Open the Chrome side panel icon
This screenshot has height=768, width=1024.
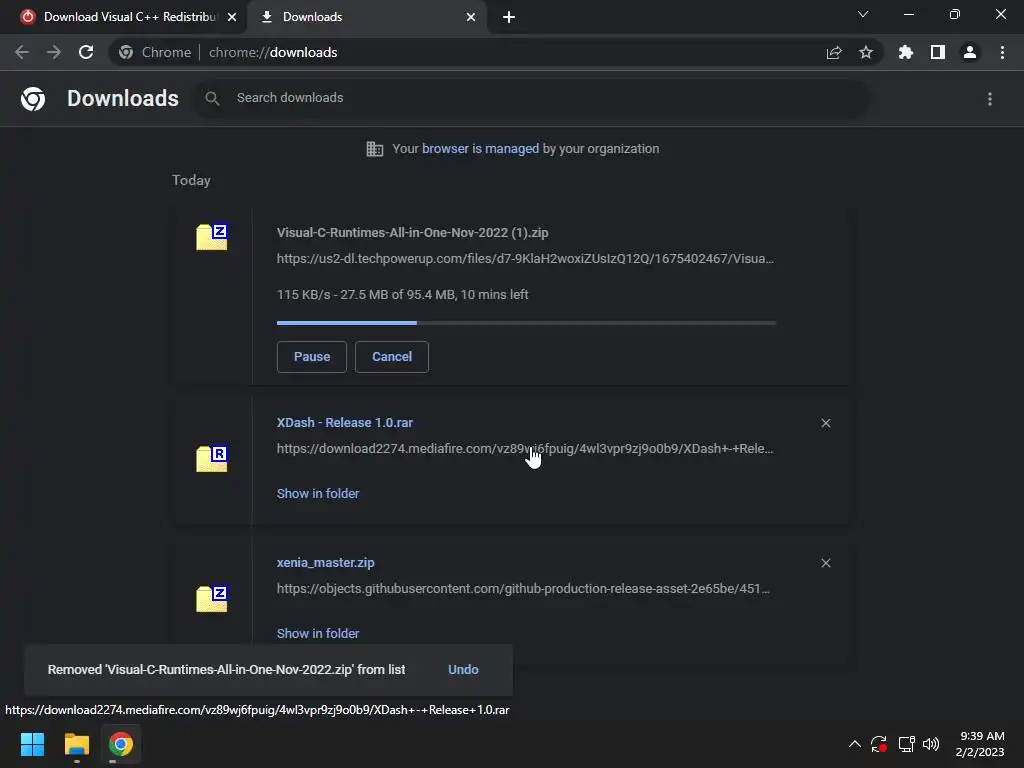[938, 52]
